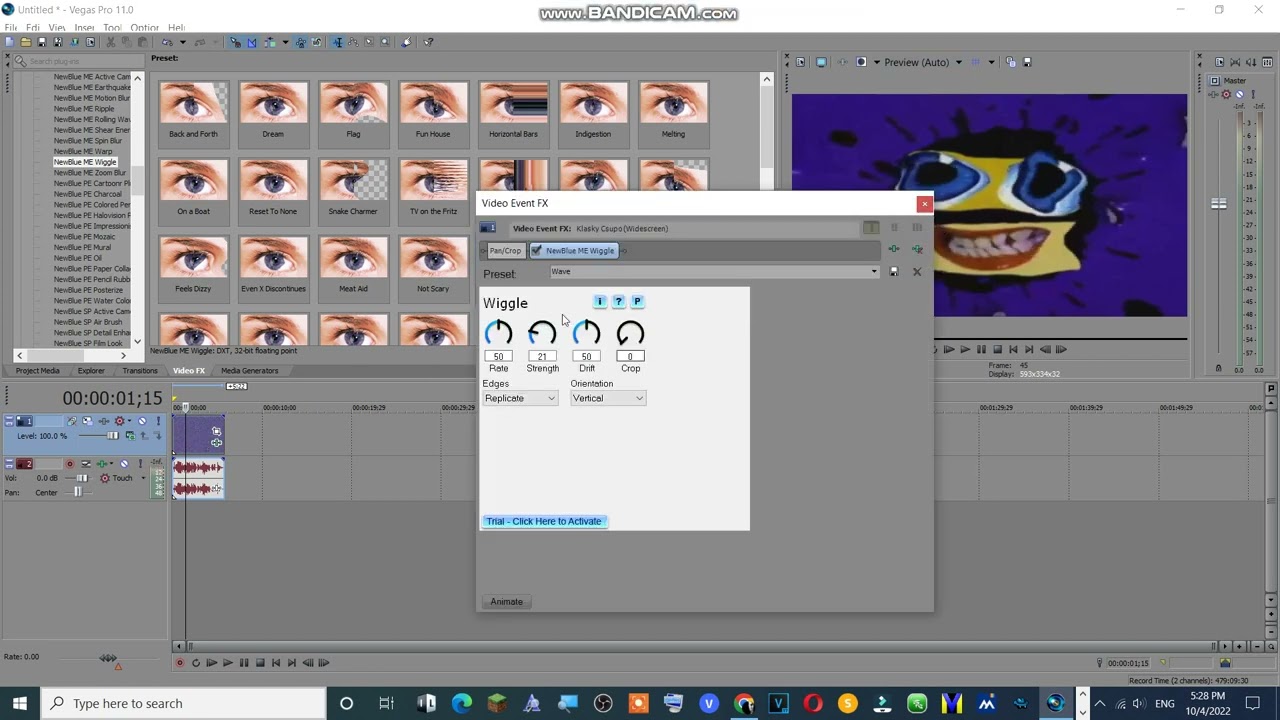This screenshot has width=1280, height=720.
Task: Solo video track 1
Action: tap(158, 421)
